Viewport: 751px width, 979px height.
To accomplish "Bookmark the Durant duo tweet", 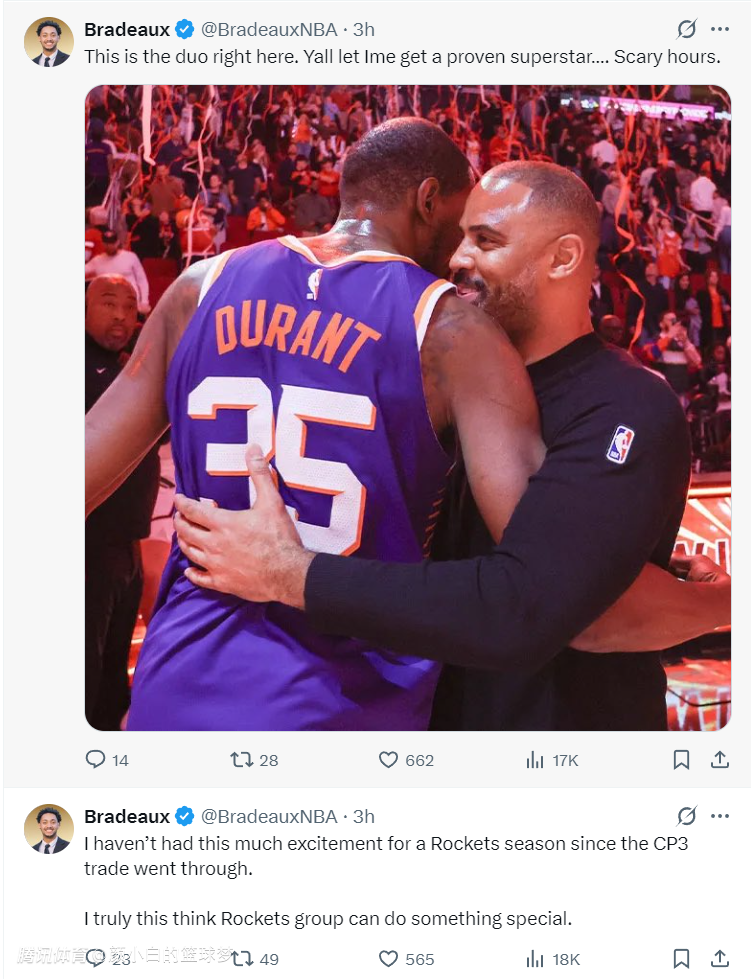I will (x=681, y=760).
